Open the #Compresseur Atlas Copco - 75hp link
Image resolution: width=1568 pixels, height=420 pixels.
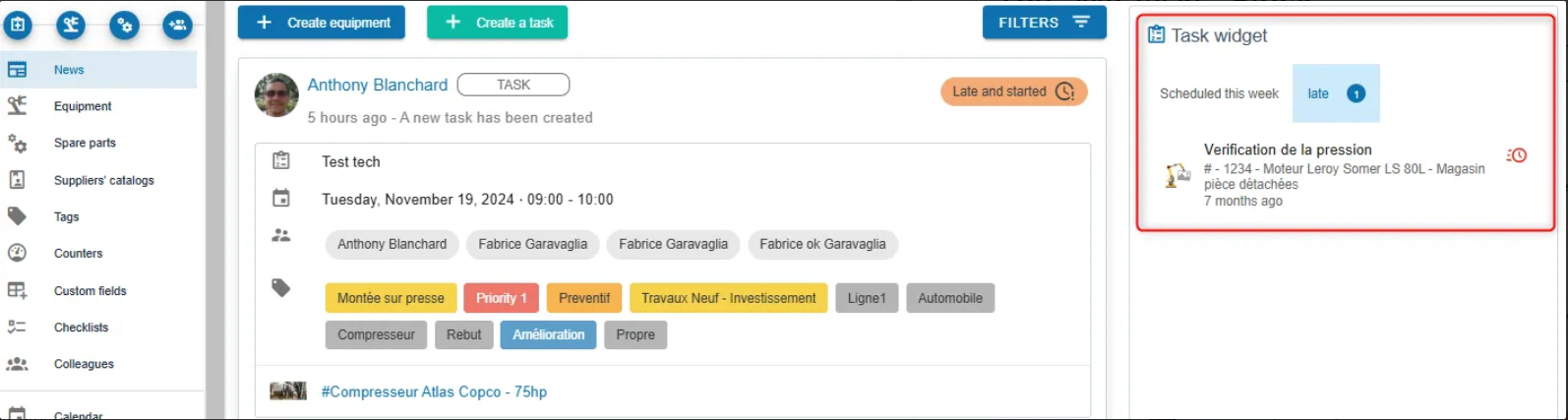[x=434, y=391]
